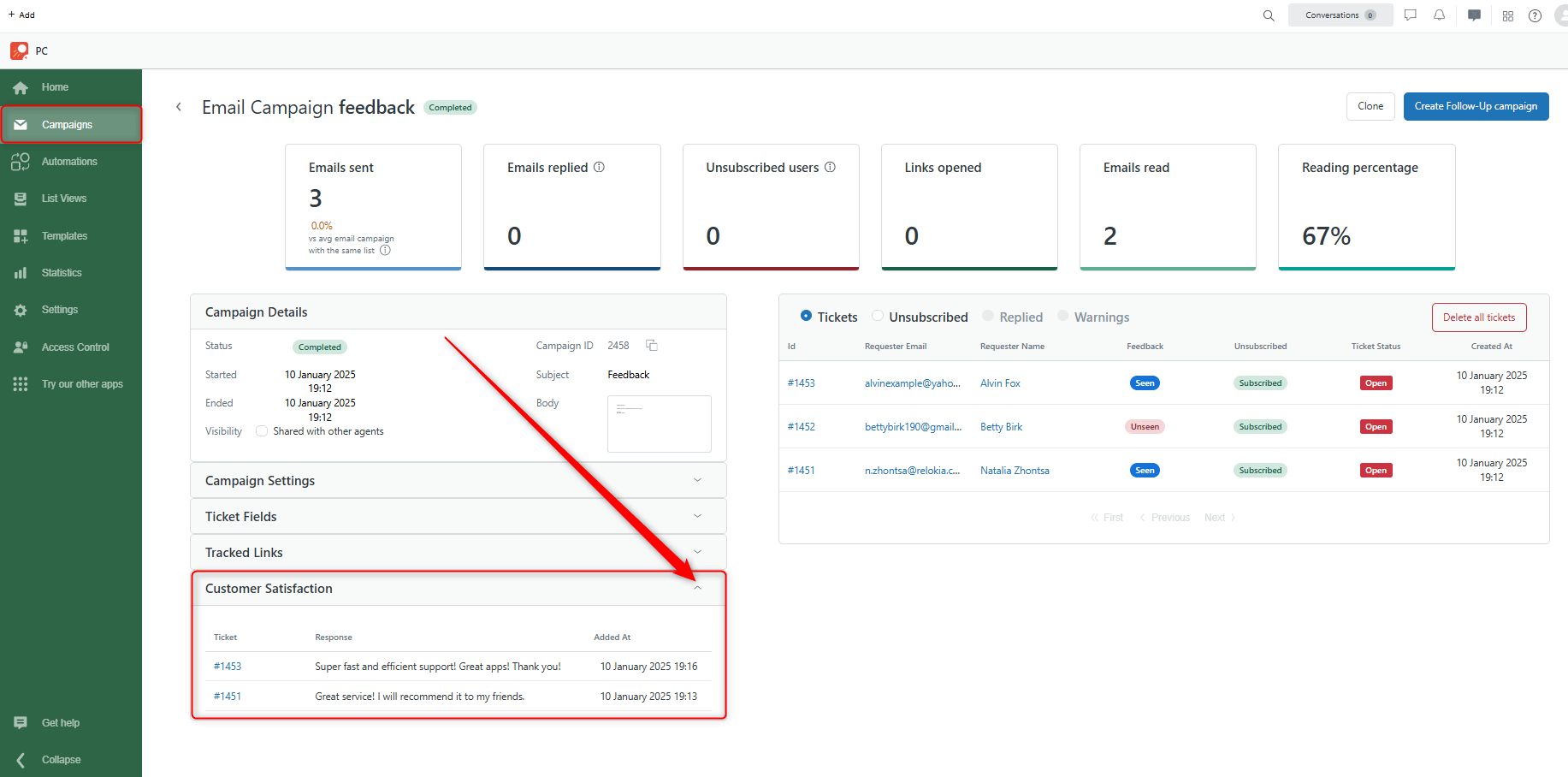Show info for Unsubscribed users
Screen dimensions: 1568x777
click(x=830, y=167)
